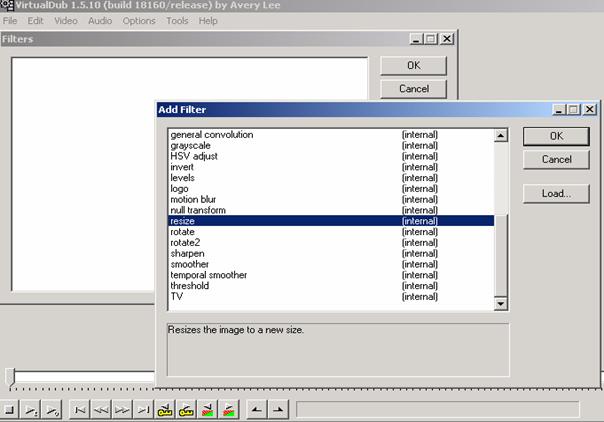Open the Tools menu
The width and height of the screenshot is (604, 422).
click(x=177, y=21)
